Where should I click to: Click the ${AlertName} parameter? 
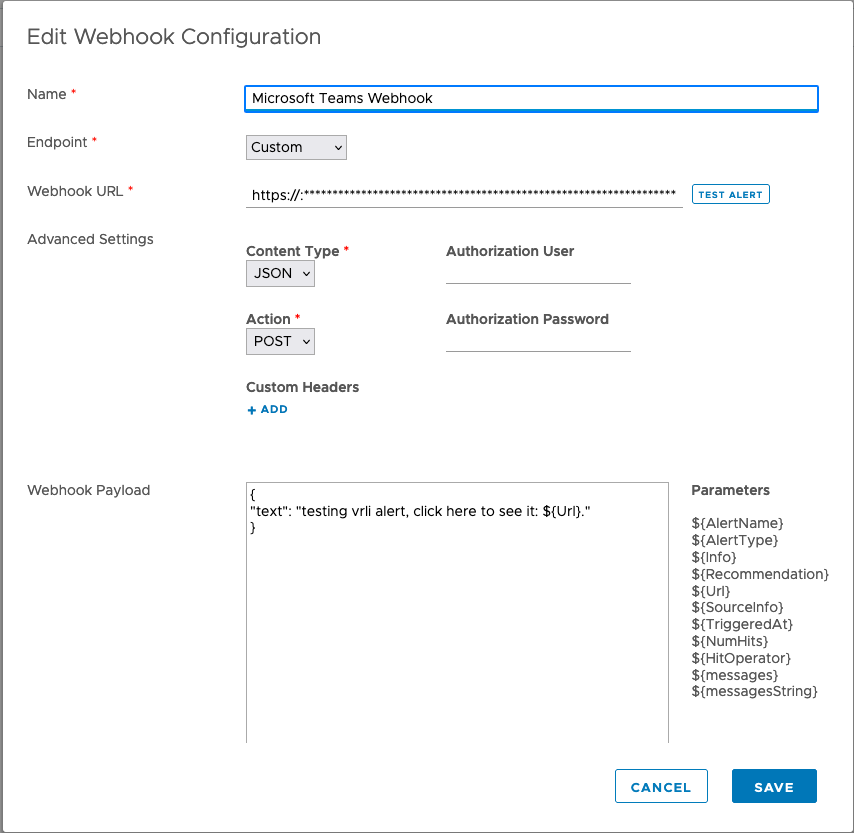tap(737, 524)
